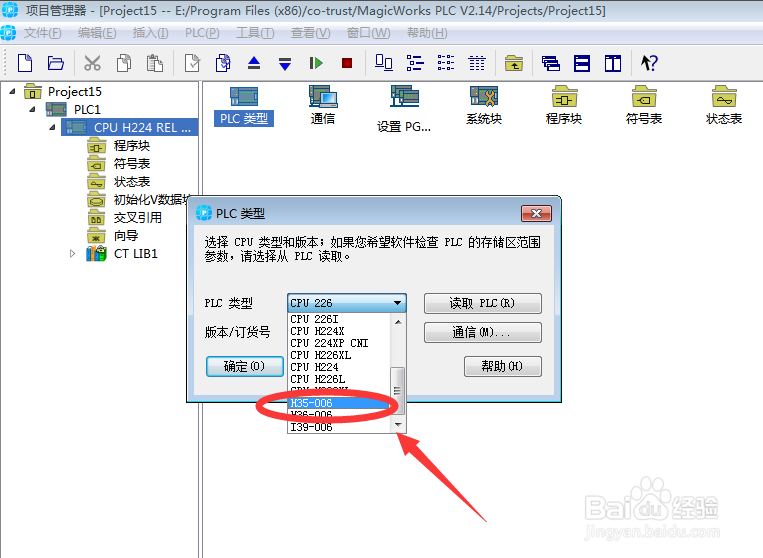Cut selection with the scissors icon
The image size is (763, 558).
click(x=92, y=63)
